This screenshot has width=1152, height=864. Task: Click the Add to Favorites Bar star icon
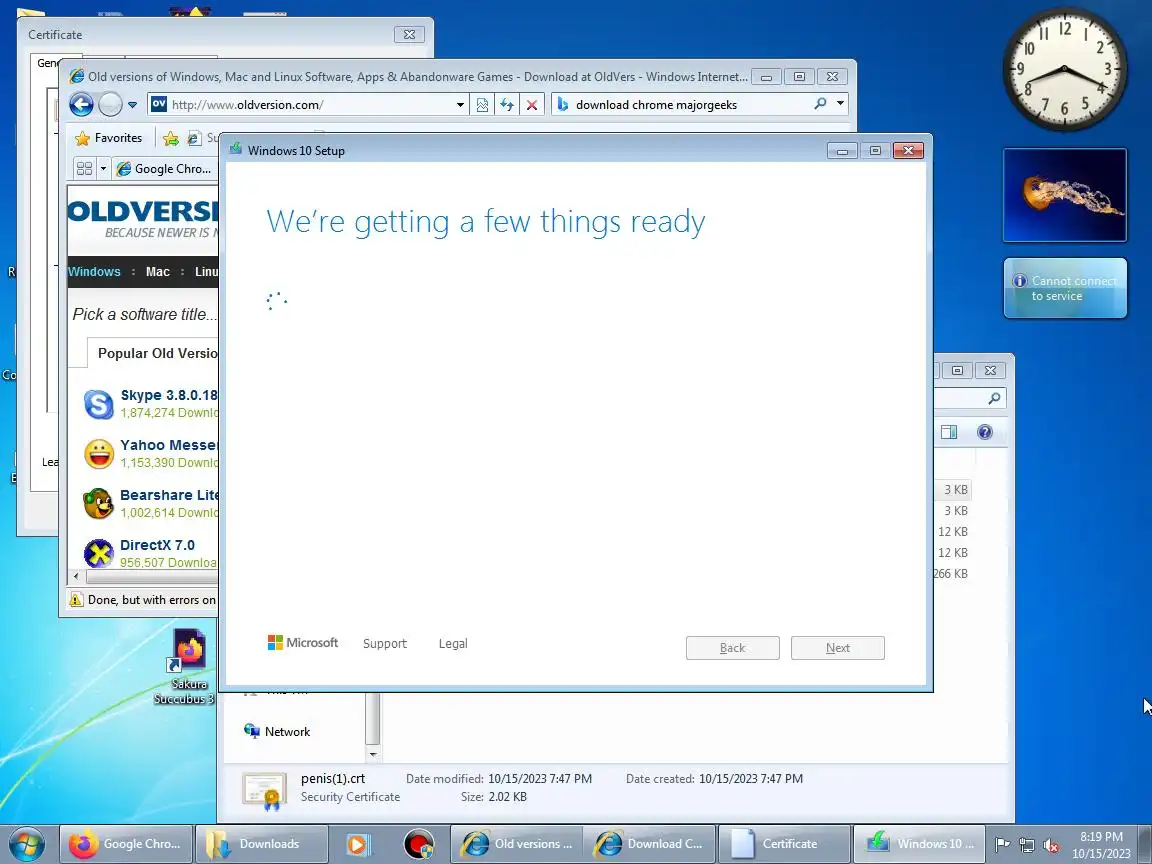coord(170,138)
